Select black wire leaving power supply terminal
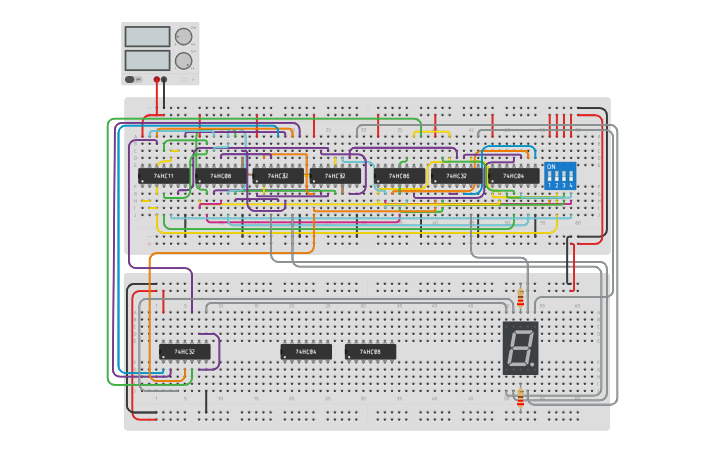Image resolution: width=725 pixels, height=453 pixels. 164,95
